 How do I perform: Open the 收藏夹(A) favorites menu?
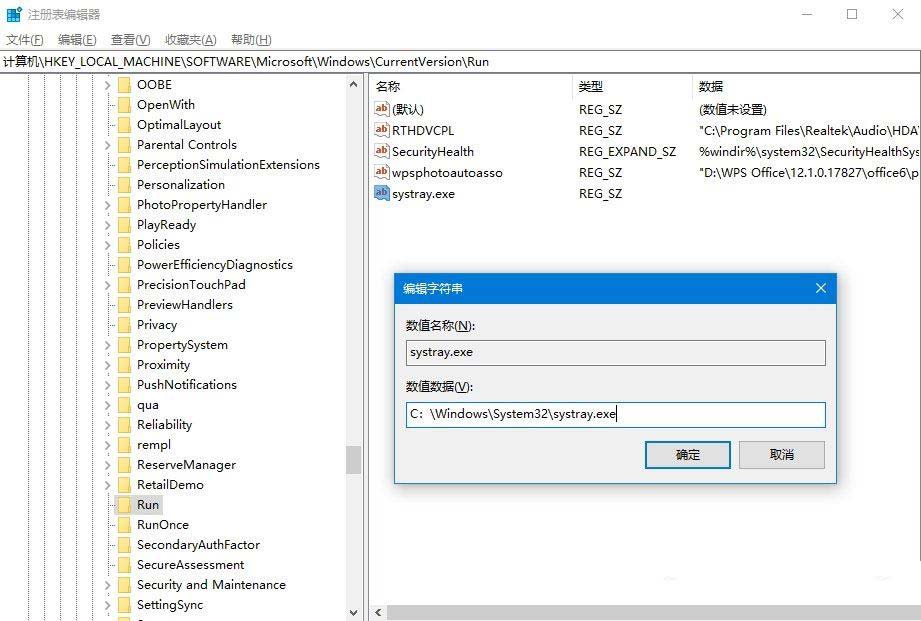pos(190,39)
